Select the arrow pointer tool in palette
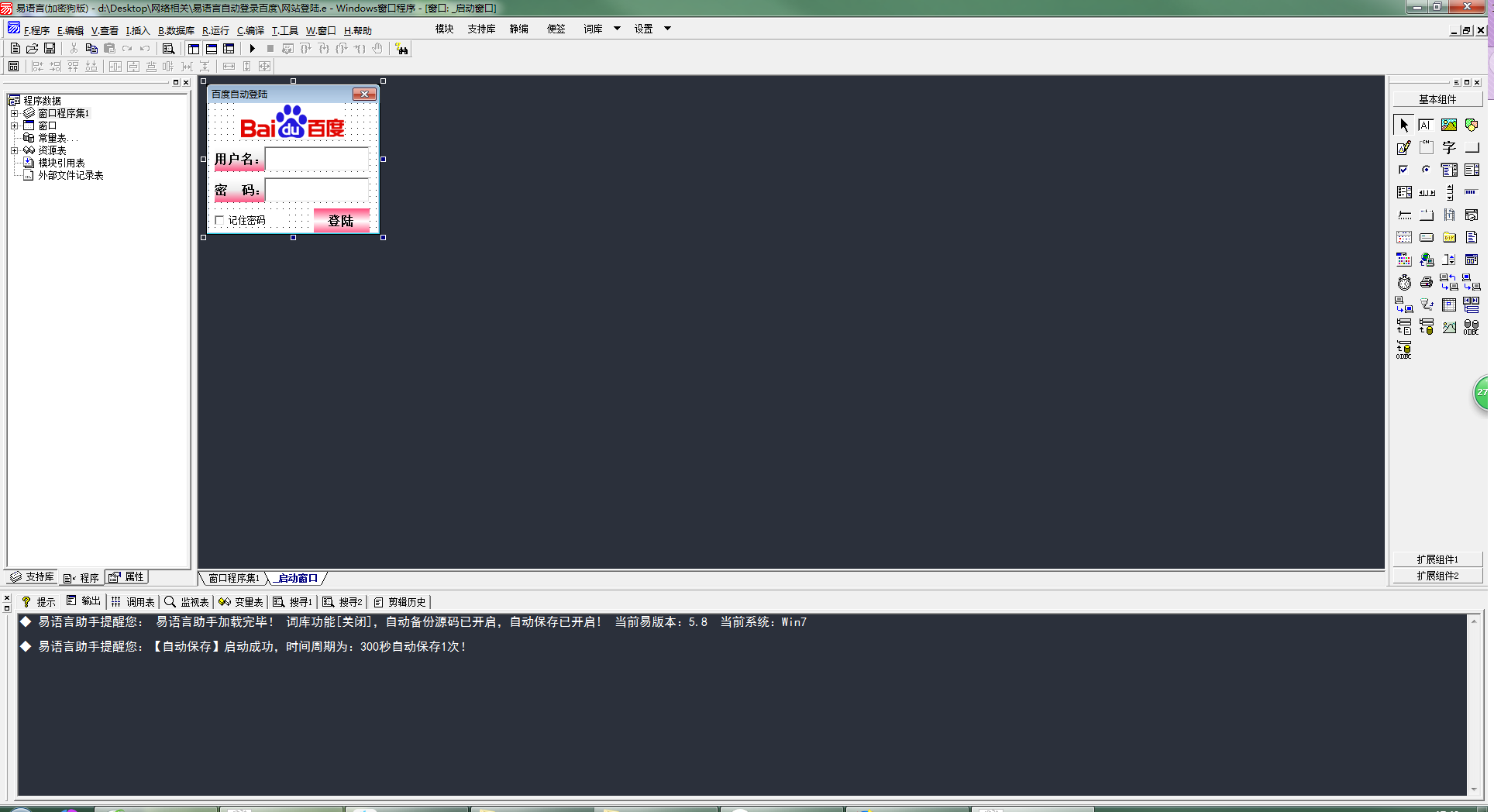The width and height of the screenshot is (1494, 812). tap(1404, 125)
